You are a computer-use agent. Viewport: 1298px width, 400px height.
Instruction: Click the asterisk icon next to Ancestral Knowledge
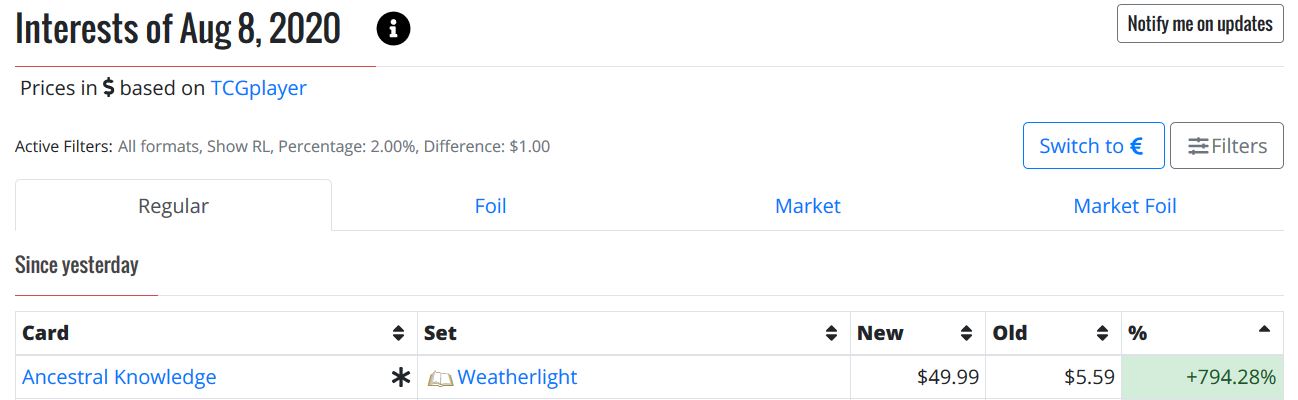click(x=401, y=378)
